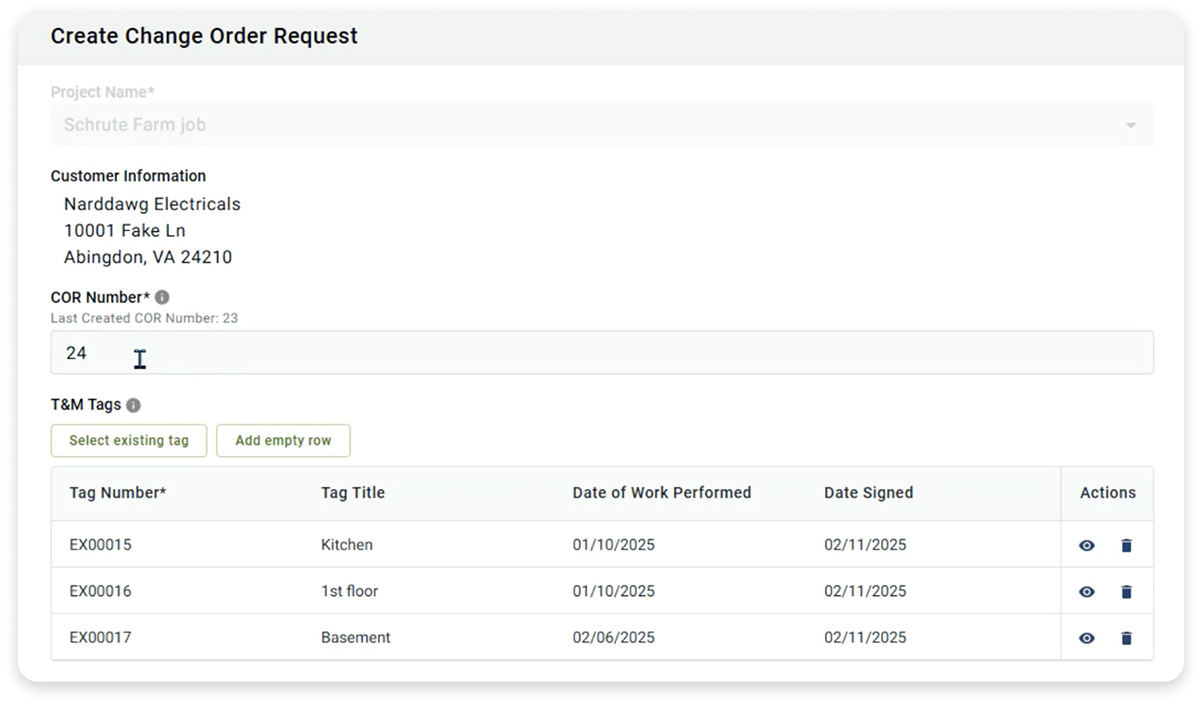Click the Tag Number column header
Viewport: 1200px width, 704px height.
pyautogui.click(x=118, y=493)
